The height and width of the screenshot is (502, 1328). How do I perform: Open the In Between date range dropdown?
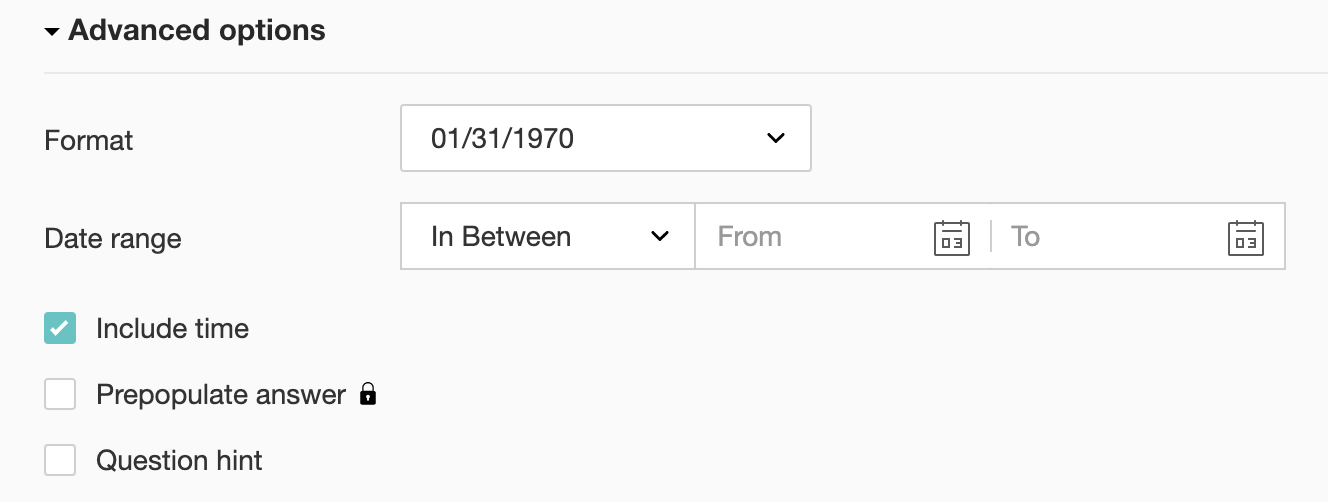tap(547, 237)
